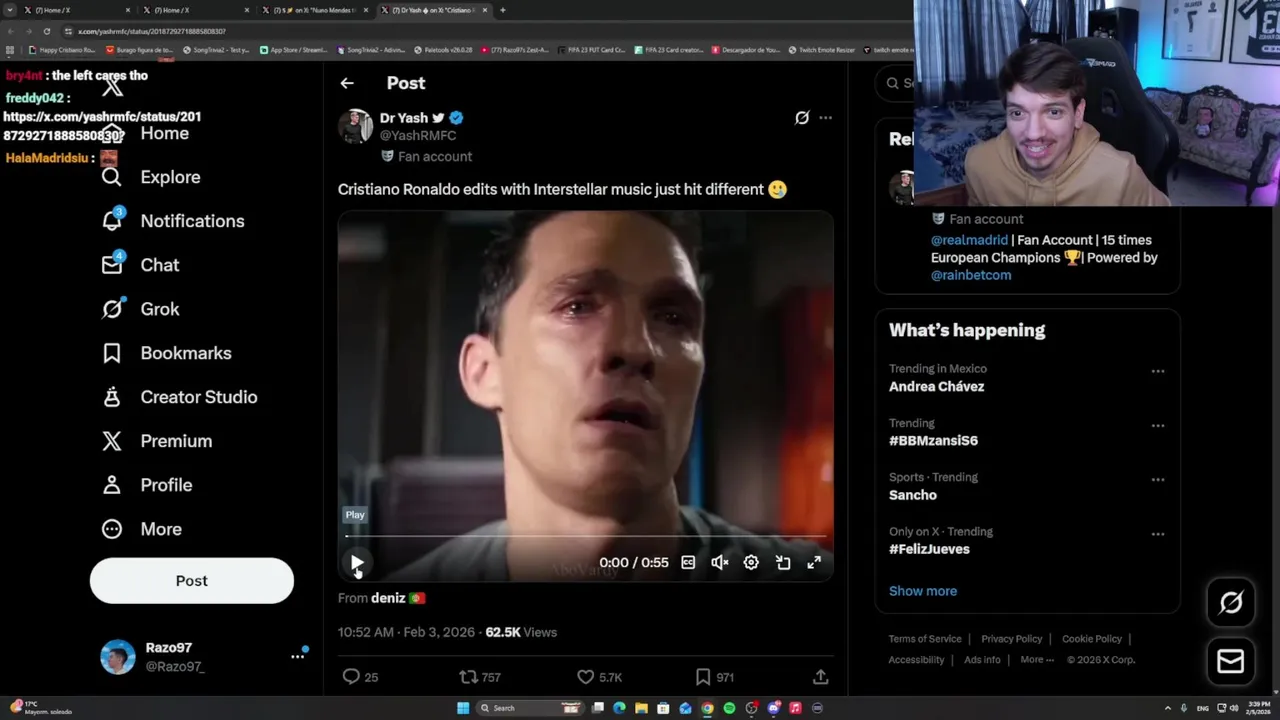Image resolution: width=1280 pixels, height=720 pixels.
Task: Reload the page in browser
Action: tap(46, 31)
